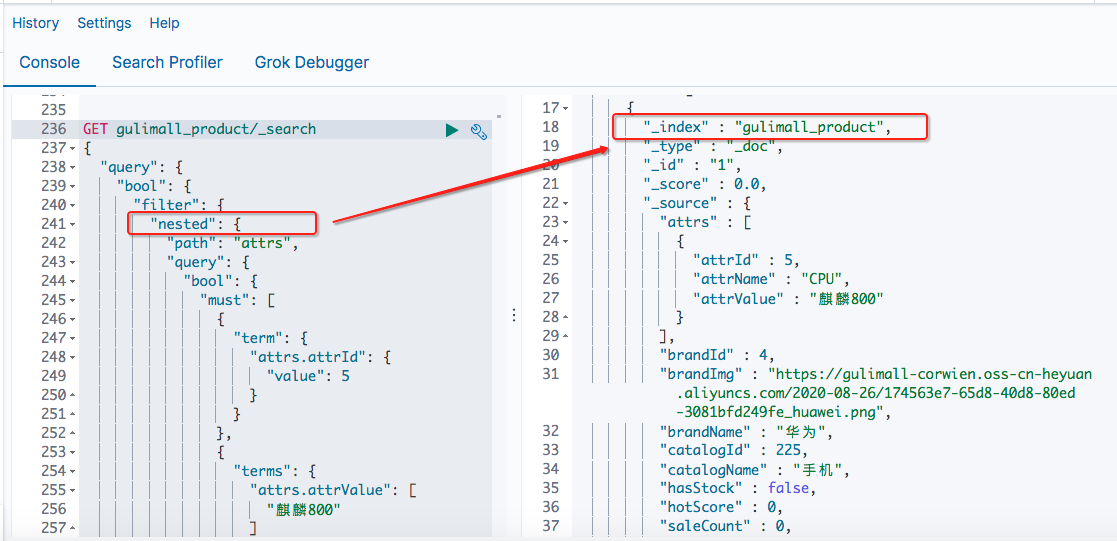Open the Settings menu

pyautogui.click(x=104, y=23)
